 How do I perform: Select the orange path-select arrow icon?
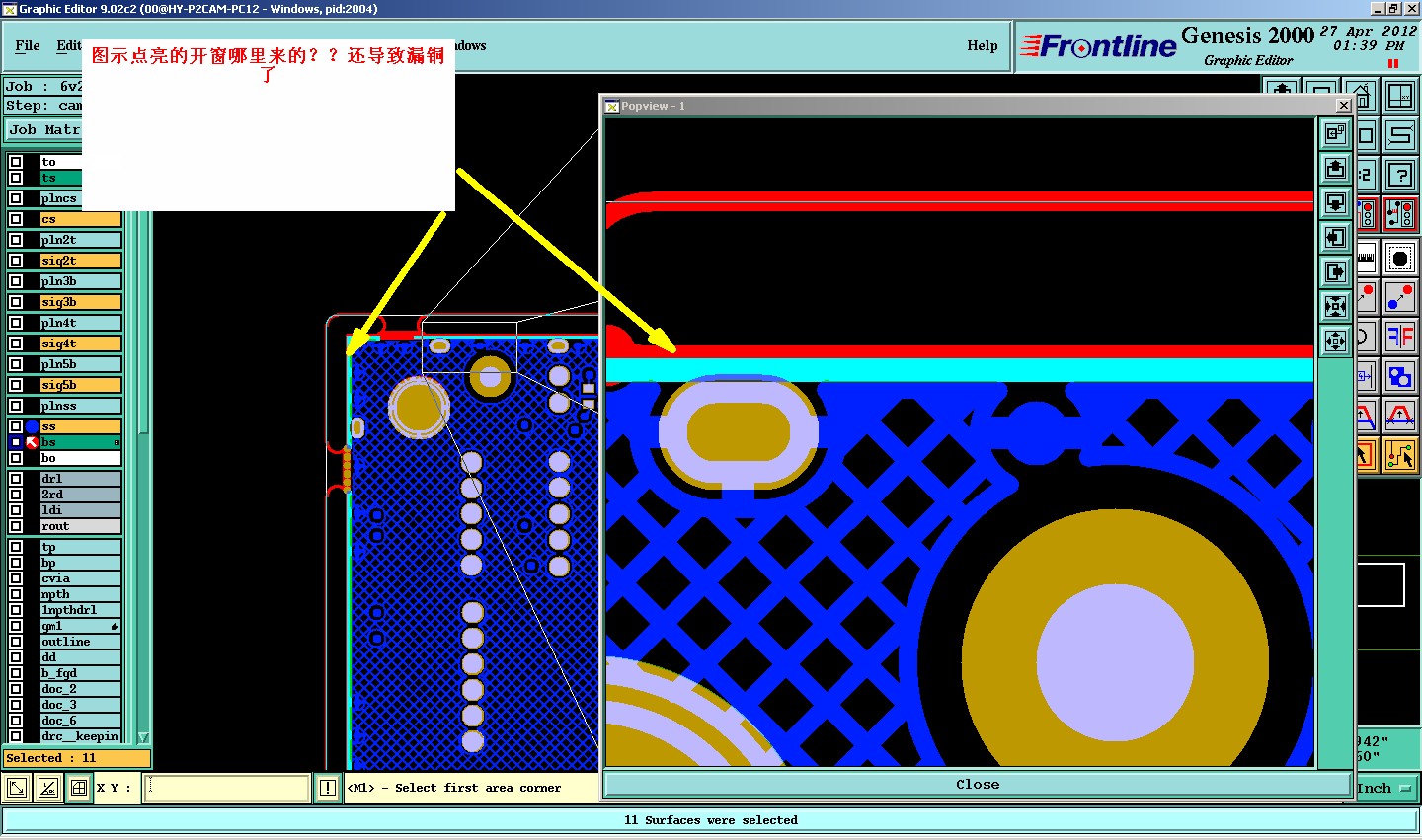[1400, 455]
